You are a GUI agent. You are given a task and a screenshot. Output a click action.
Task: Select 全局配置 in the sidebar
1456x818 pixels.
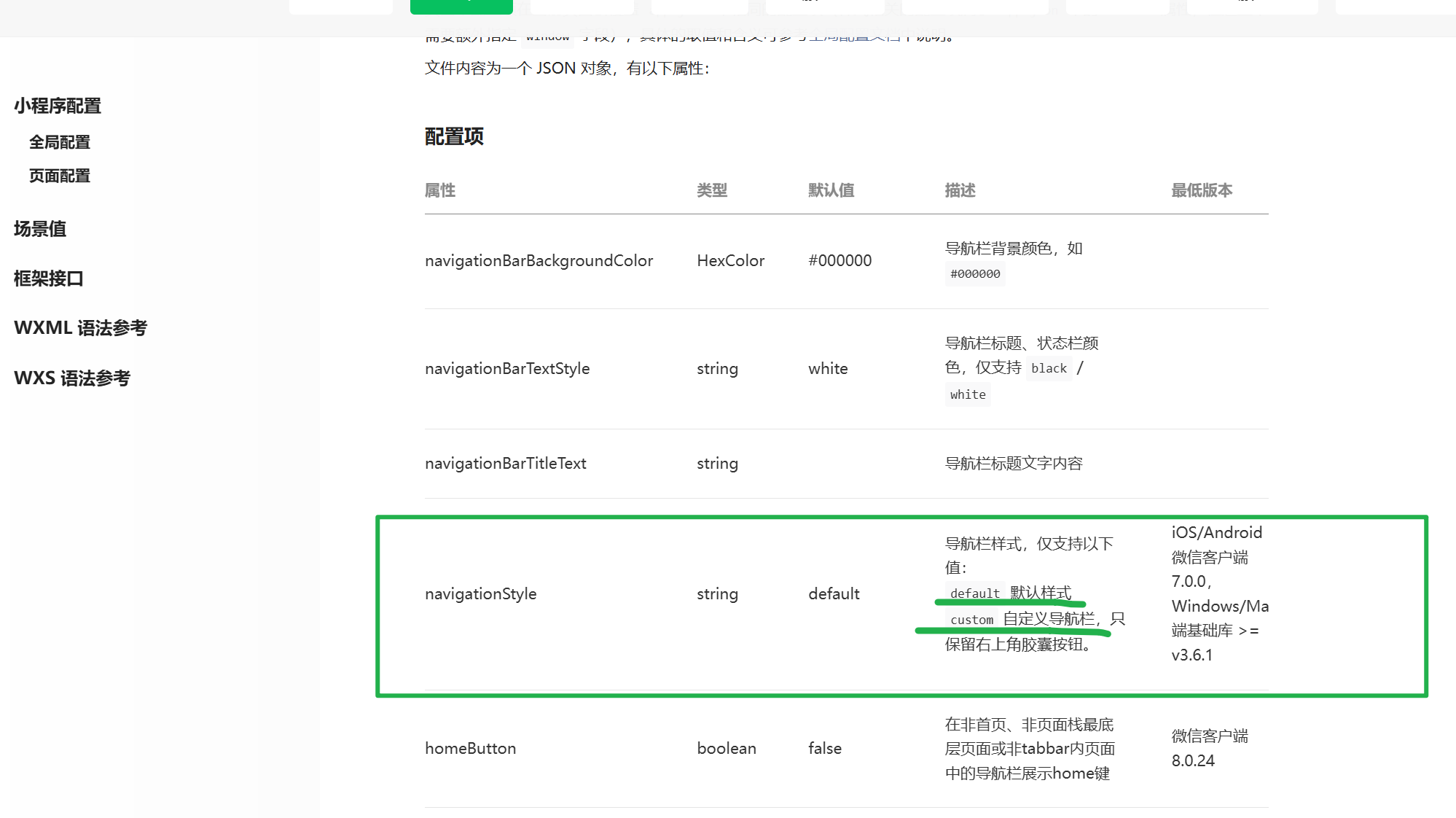click(x=60, y=143)
